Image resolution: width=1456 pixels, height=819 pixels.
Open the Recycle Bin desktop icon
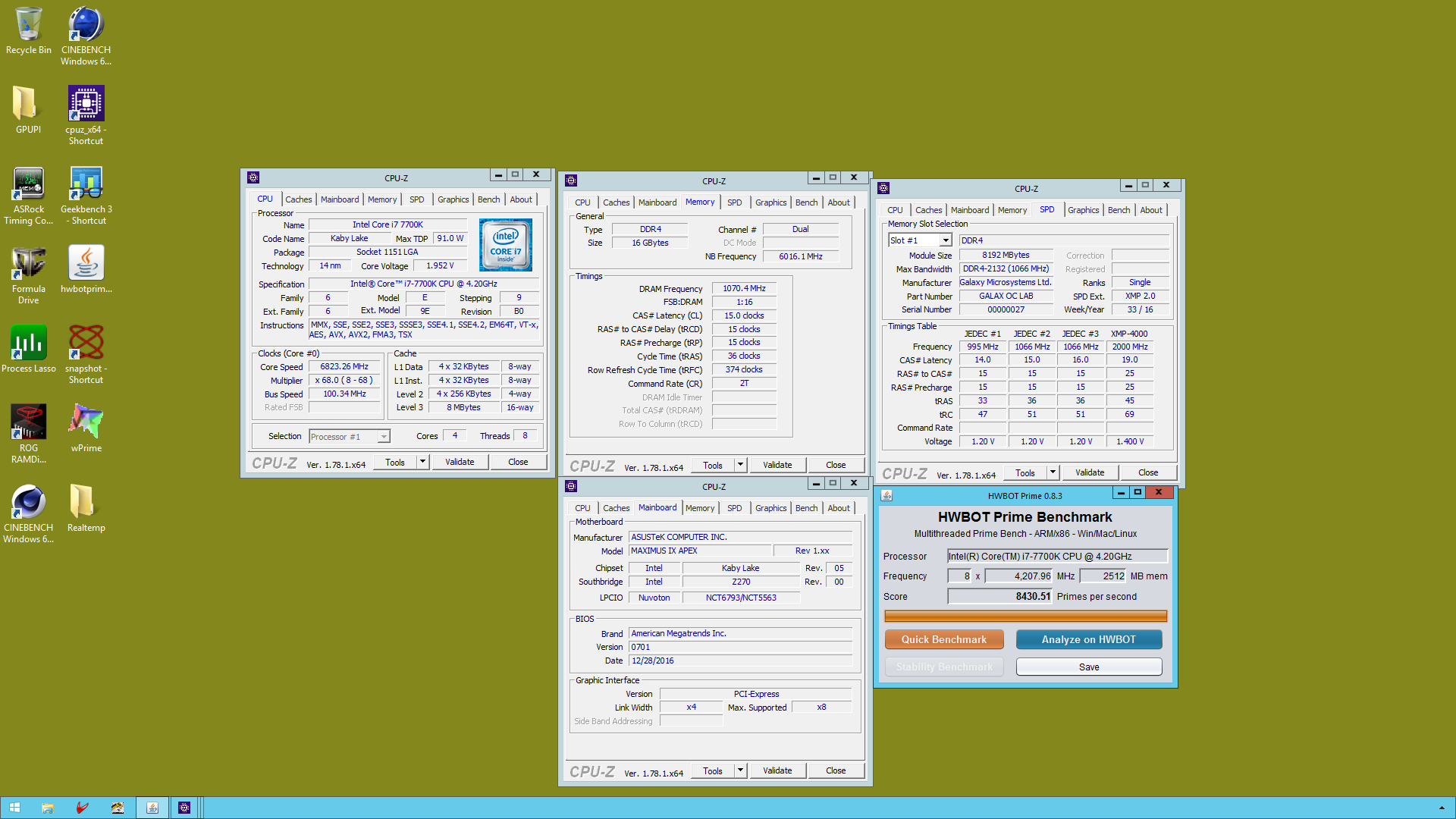click(28, 30)
